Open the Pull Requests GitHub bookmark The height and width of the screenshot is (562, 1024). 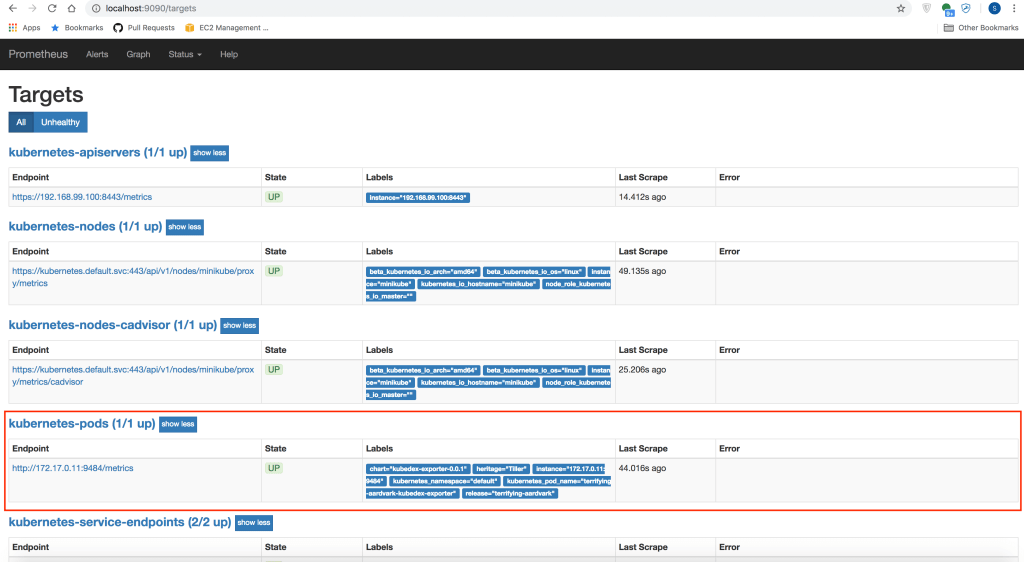click(144, 27)
